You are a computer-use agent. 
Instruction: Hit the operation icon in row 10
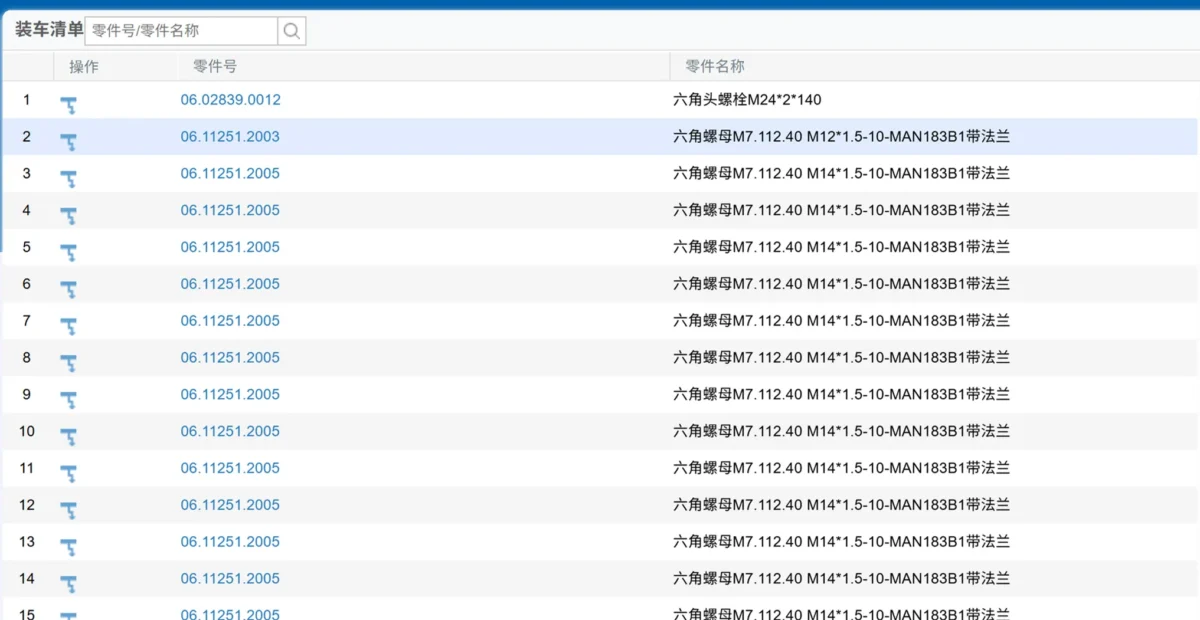point(69,436)
